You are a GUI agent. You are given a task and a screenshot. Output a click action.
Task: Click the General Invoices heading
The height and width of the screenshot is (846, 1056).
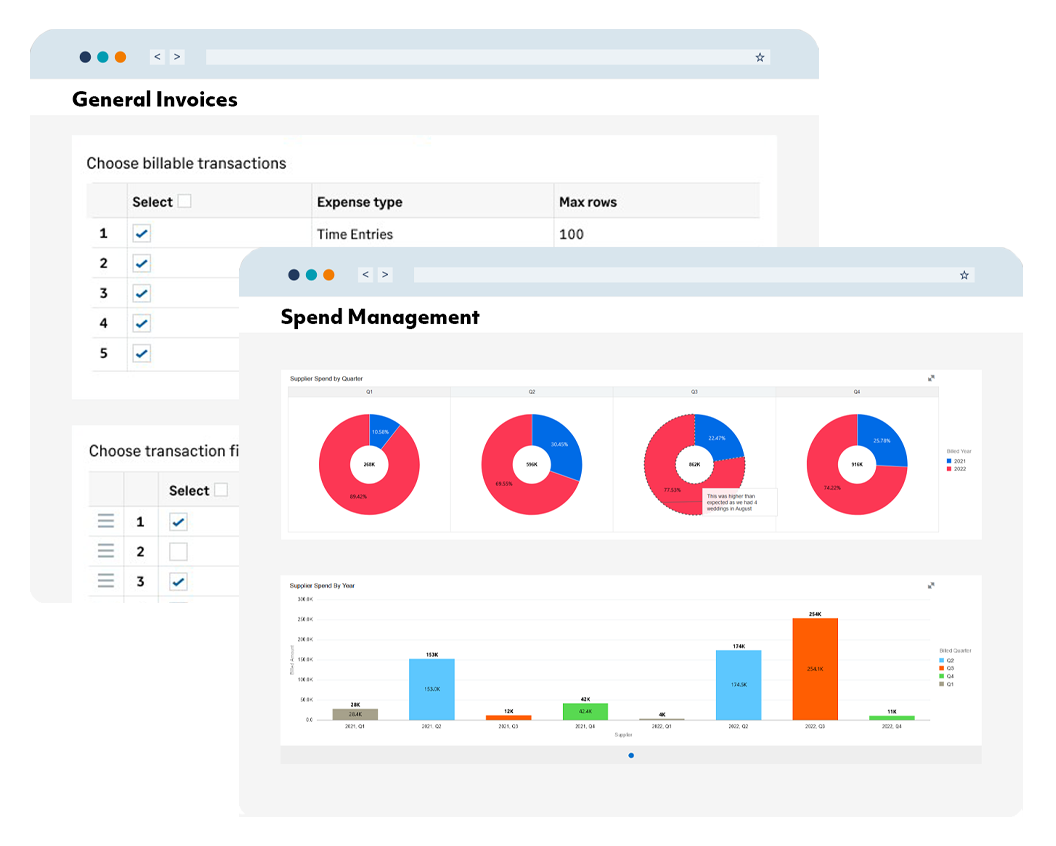coord(155,99)
